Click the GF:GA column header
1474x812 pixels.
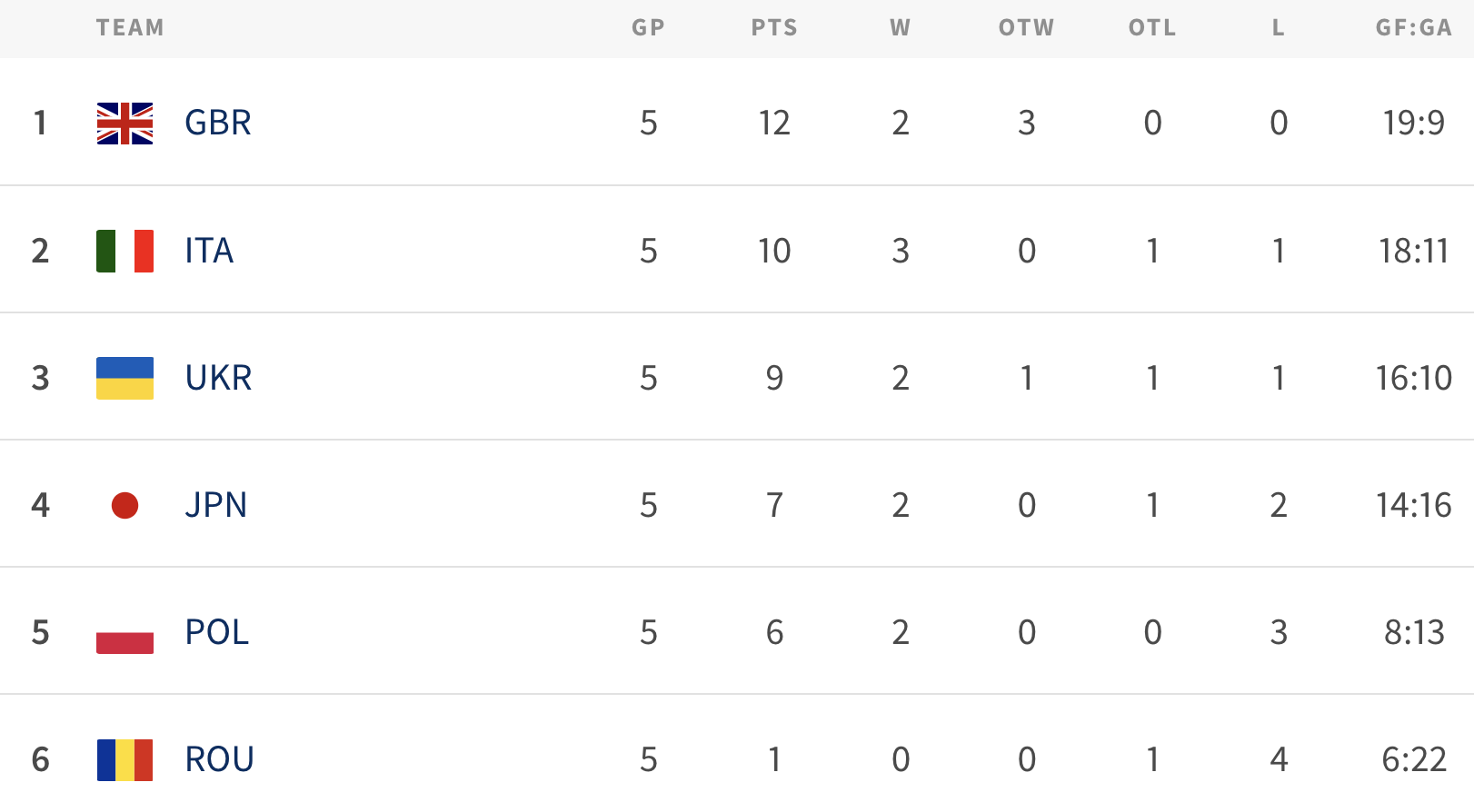click(x=1413, y=28)
